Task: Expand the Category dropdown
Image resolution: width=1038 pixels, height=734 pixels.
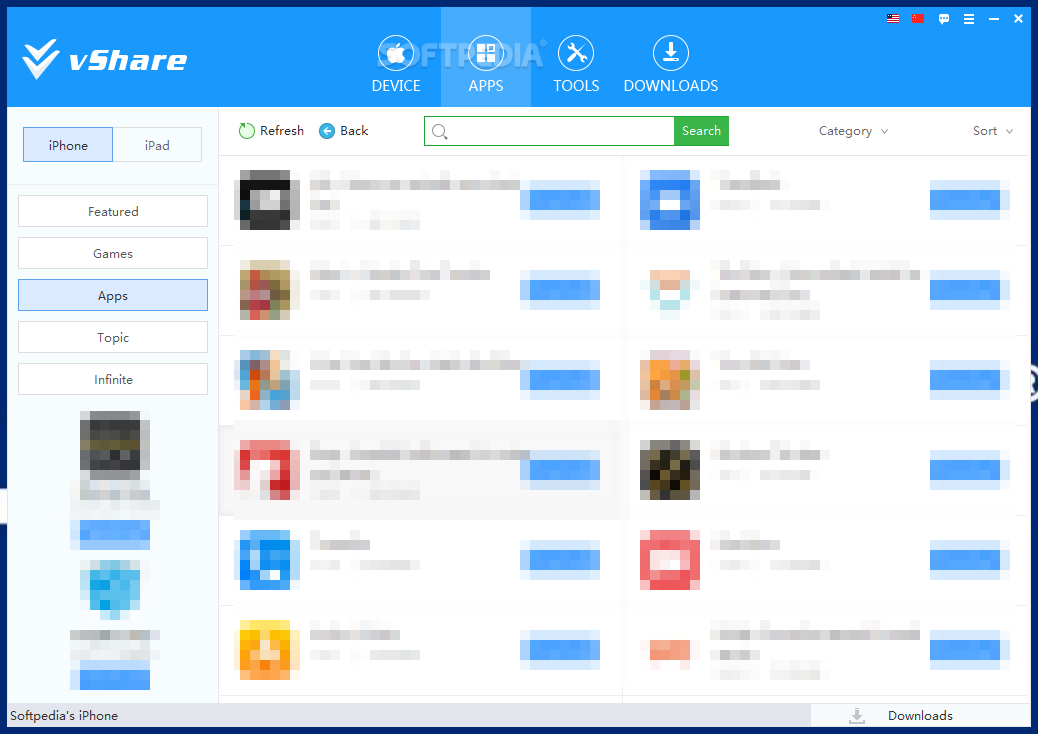Action: pos(853,131)
